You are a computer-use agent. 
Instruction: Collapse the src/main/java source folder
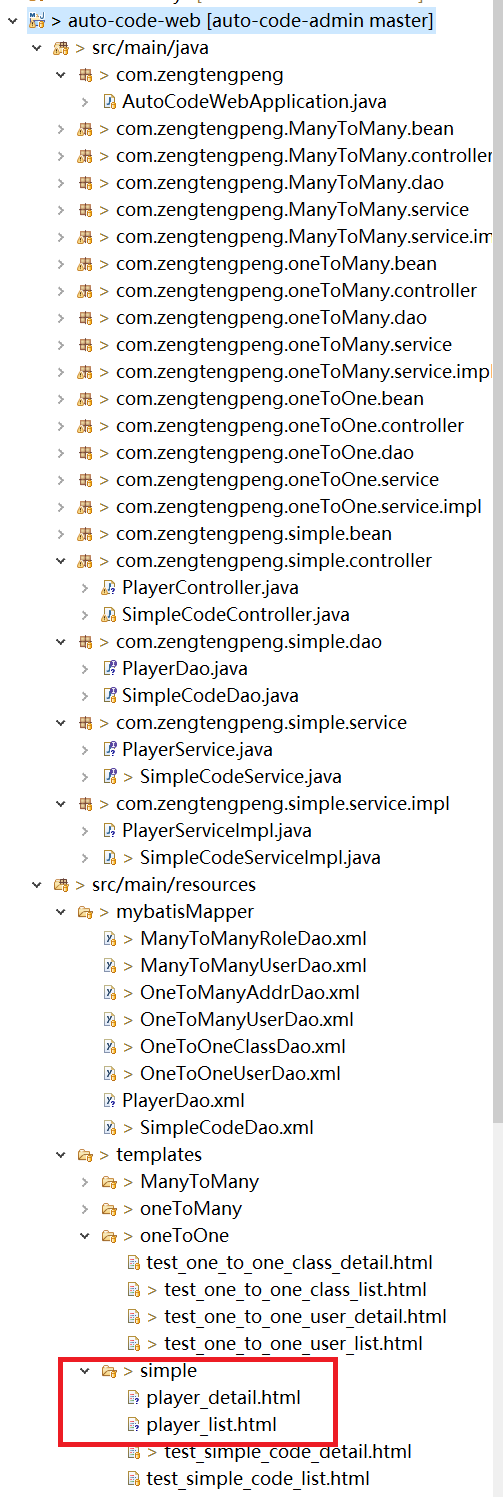37,48
